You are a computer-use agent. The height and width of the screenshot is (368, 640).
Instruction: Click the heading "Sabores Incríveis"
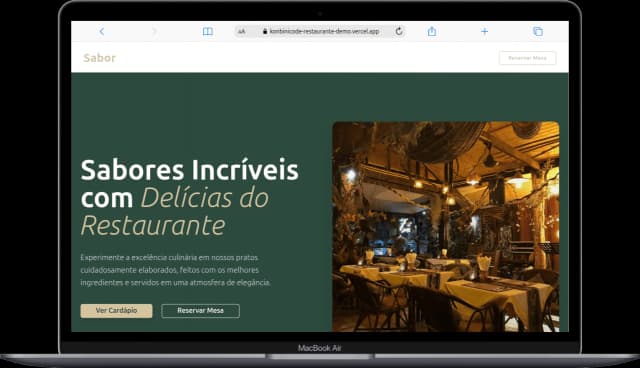[190, 170]
